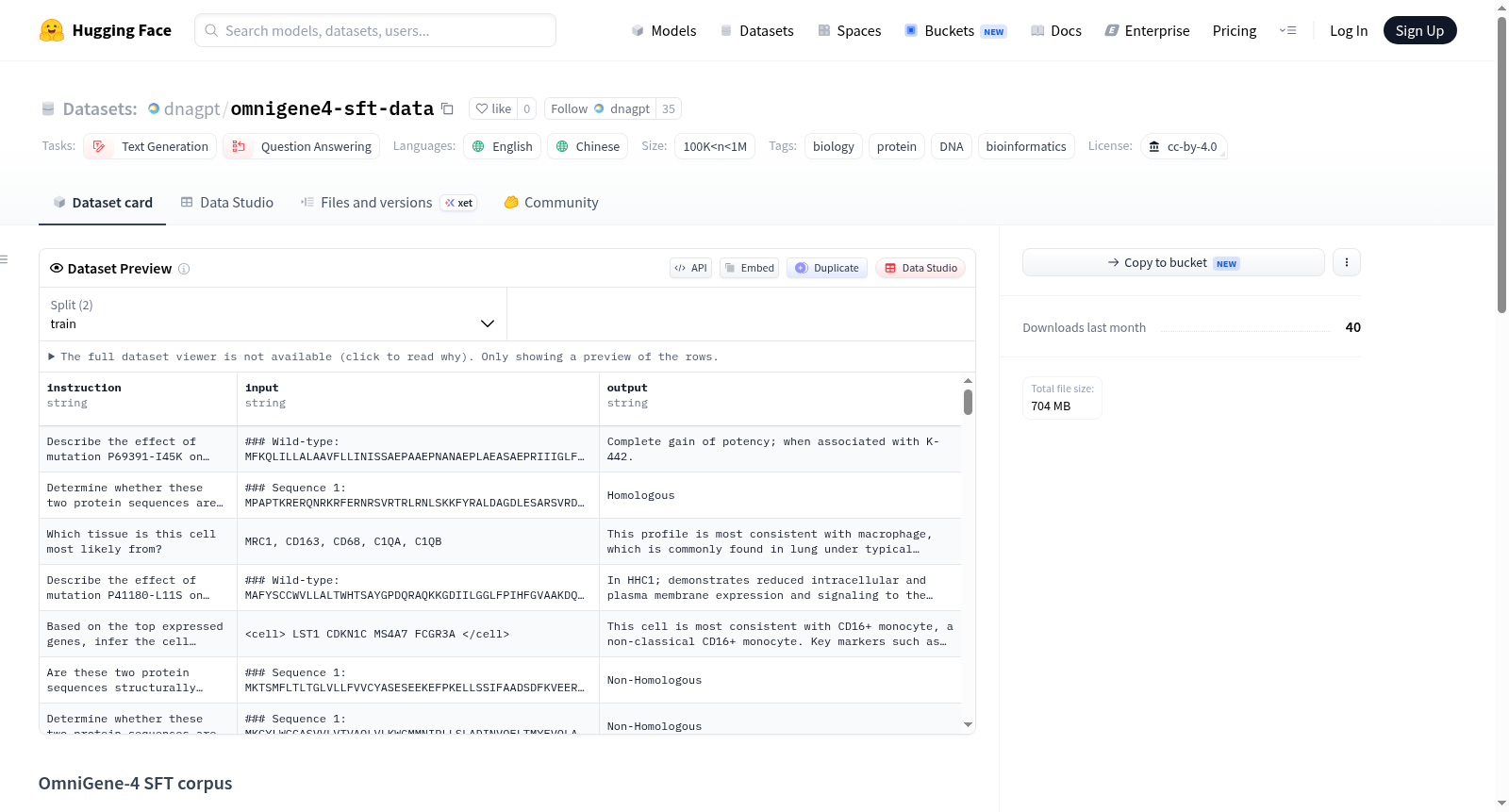The height and width of the screenshot is (812, 1509).
Task: Click the Duplicate button
Action: coord(827,268)
